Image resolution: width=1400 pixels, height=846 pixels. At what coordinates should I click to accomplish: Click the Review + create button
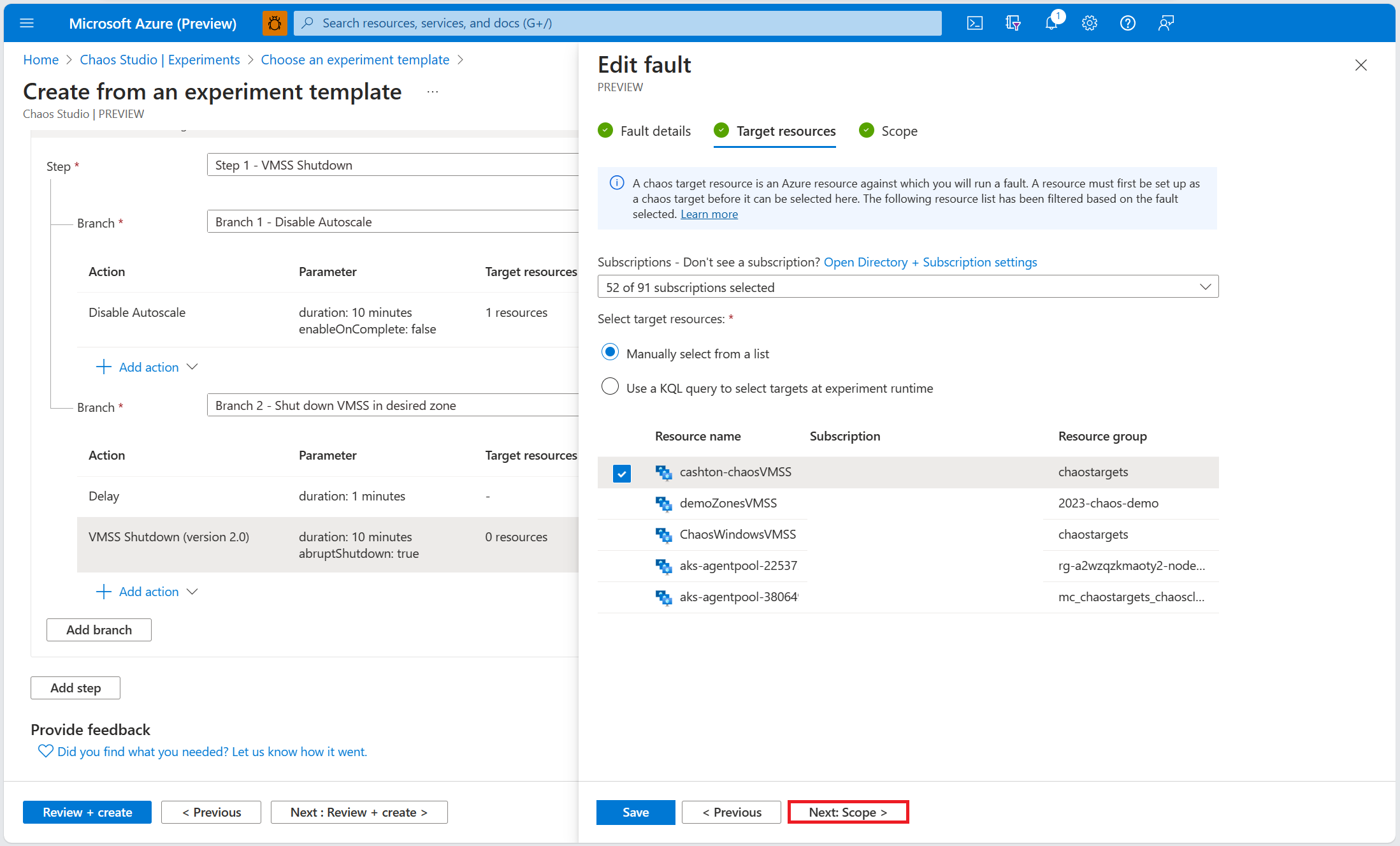click(x=87, y=812)
